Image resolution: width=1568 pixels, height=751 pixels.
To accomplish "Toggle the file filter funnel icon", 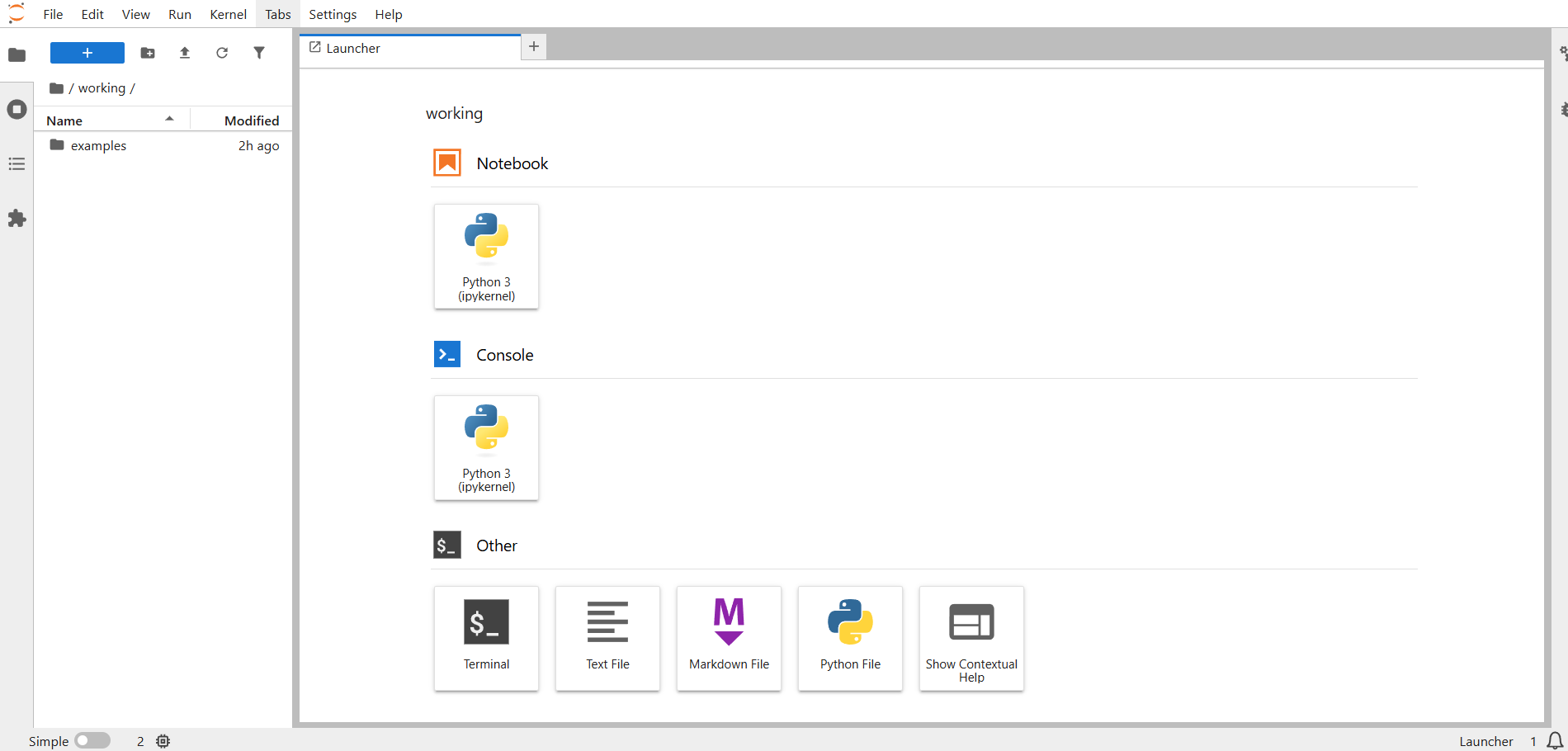I will point(259,53).
